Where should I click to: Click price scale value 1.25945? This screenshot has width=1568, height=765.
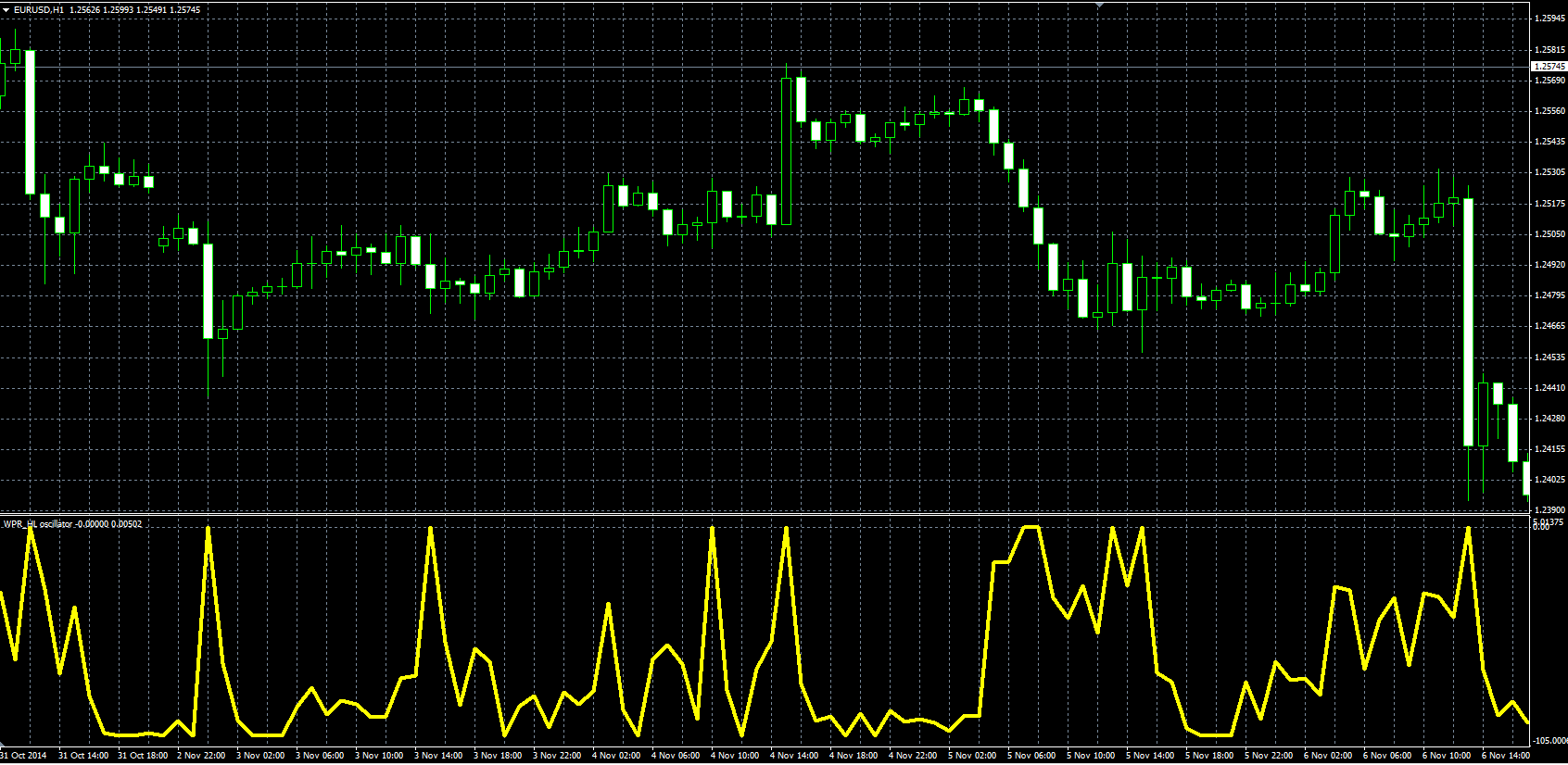(1549, 19)
